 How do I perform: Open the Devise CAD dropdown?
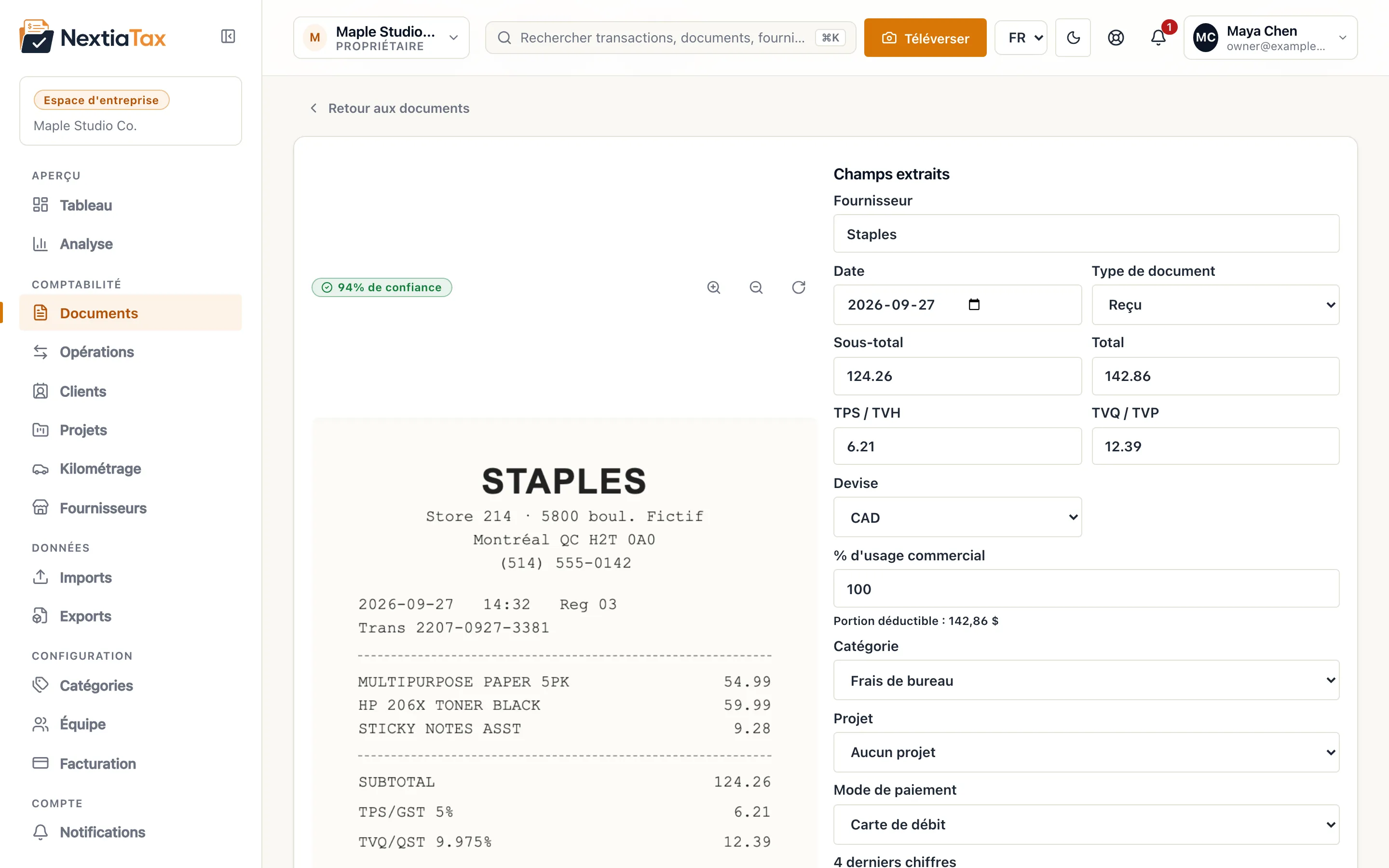tap(957, 517)
